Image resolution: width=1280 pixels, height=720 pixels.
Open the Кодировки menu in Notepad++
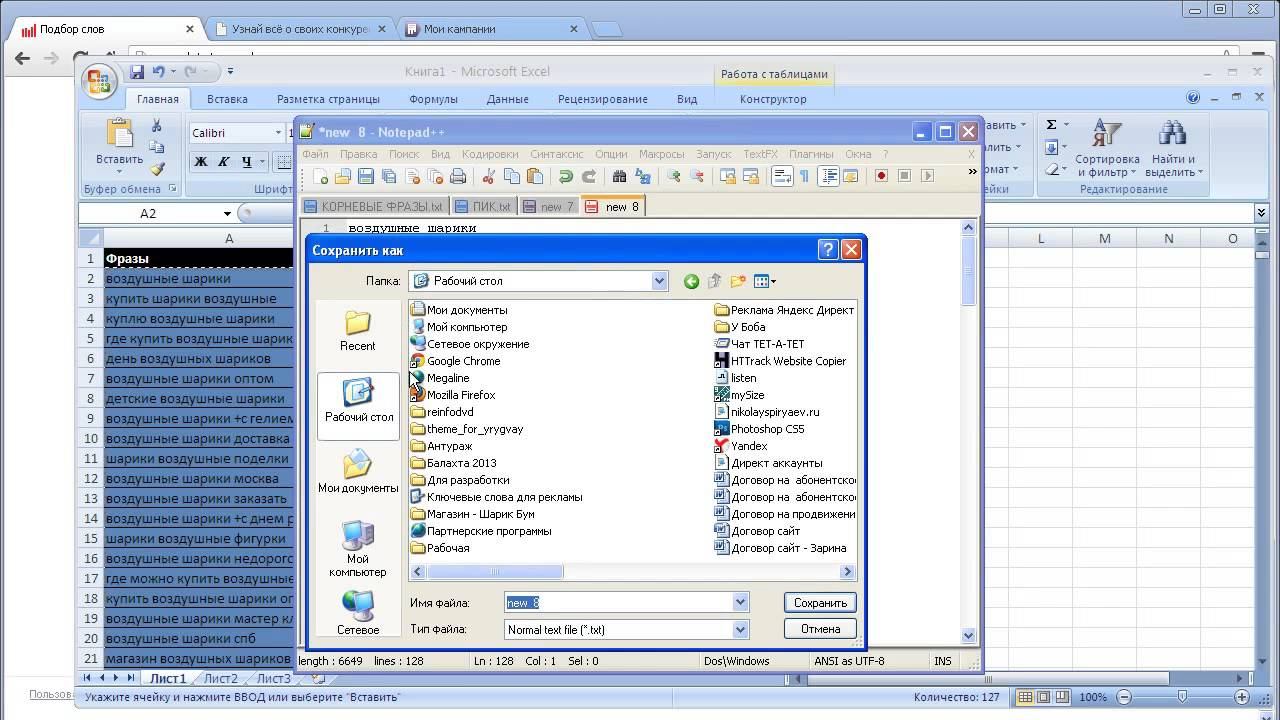pos(490,154)
